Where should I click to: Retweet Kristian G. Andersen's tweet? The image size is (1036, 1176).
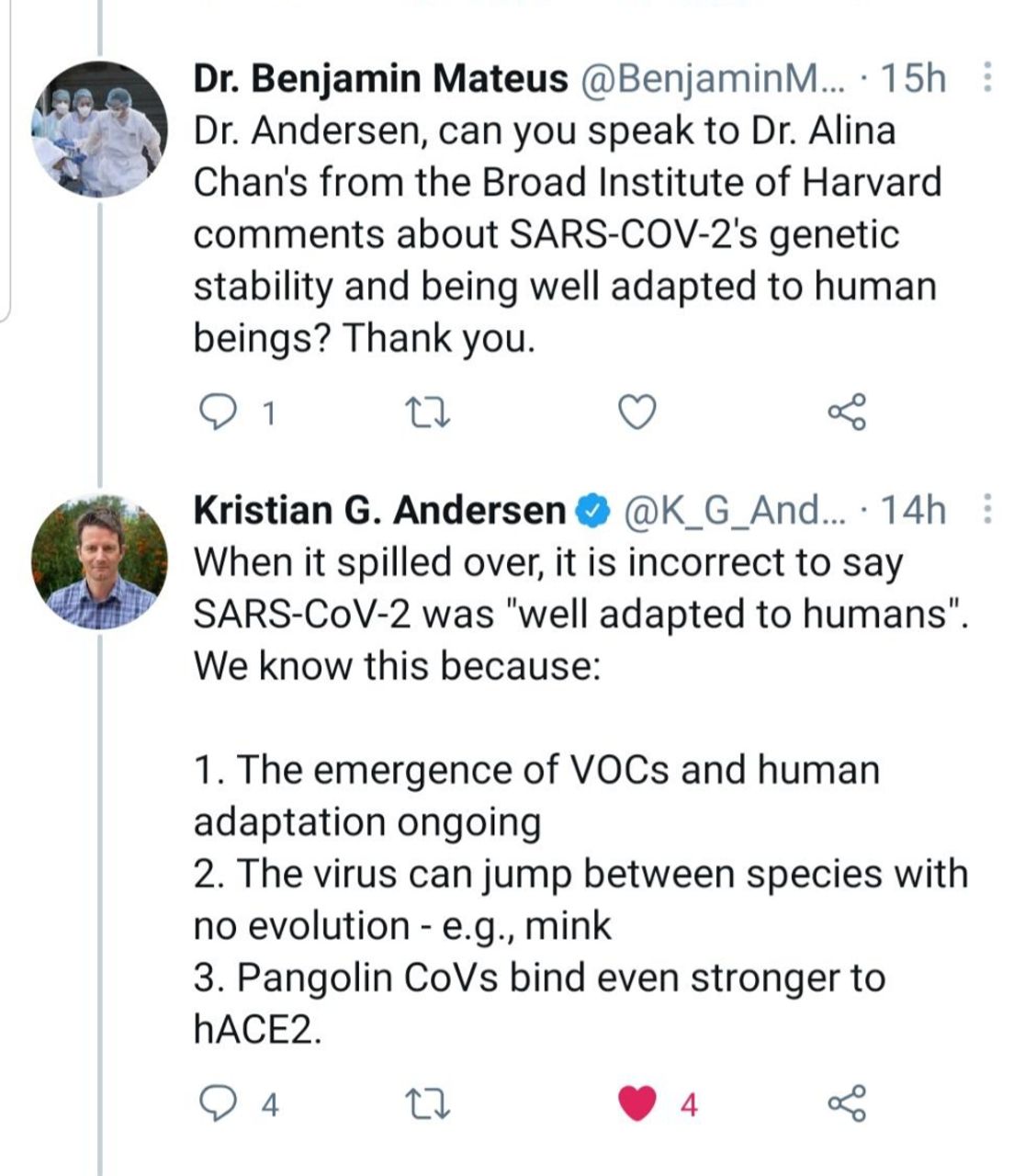point(427,1102)
